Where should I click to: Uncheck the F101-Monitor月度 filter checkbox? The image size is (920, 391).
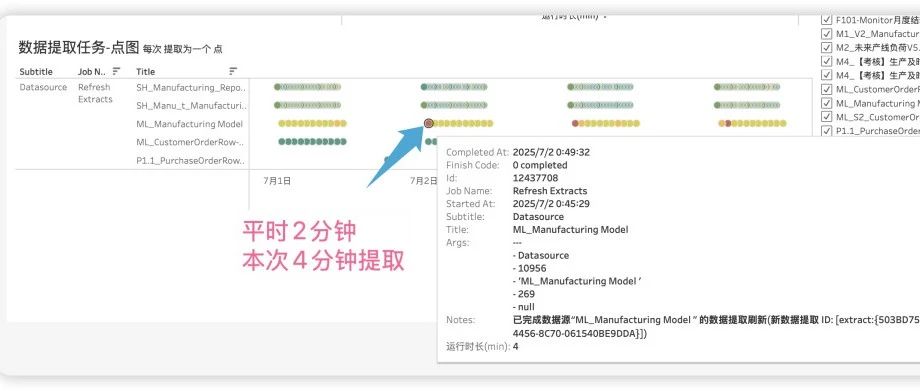[827, 19]
